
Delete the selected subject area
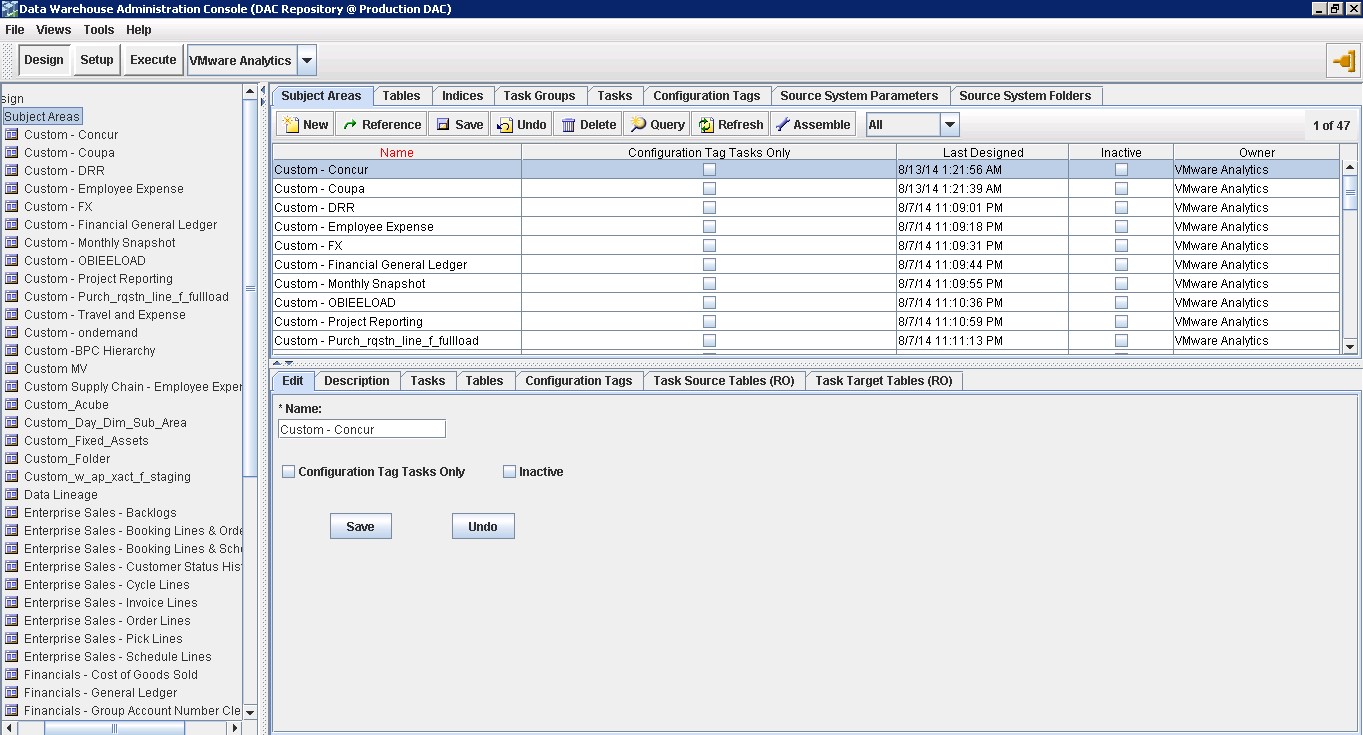click(587, 123)
